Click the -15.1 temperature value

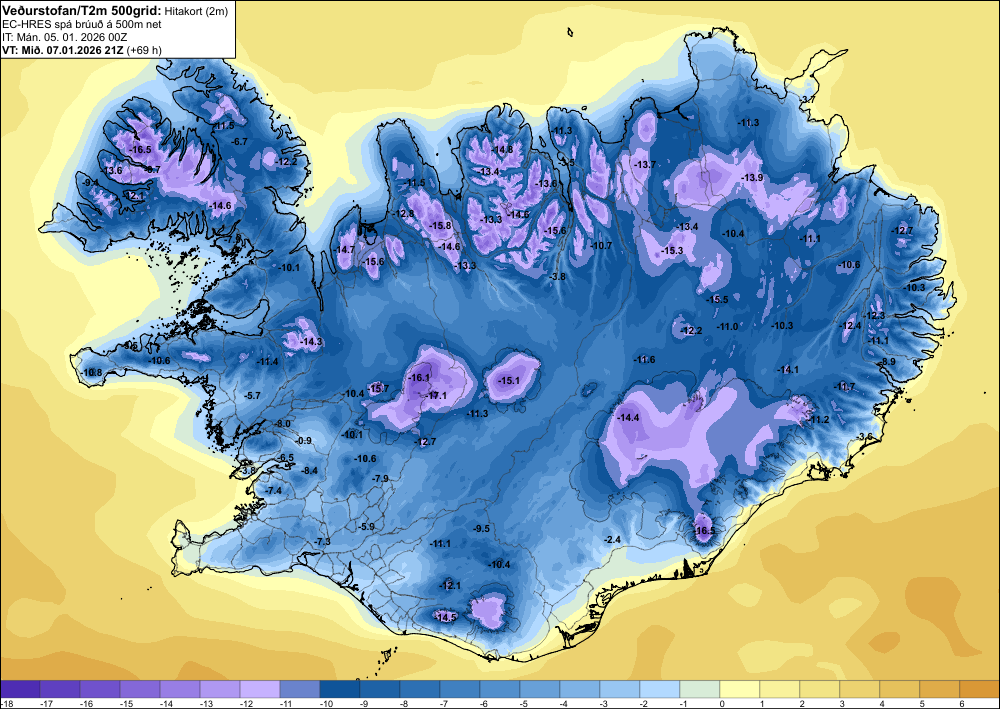pyautogui.click(x=509, y=381)
